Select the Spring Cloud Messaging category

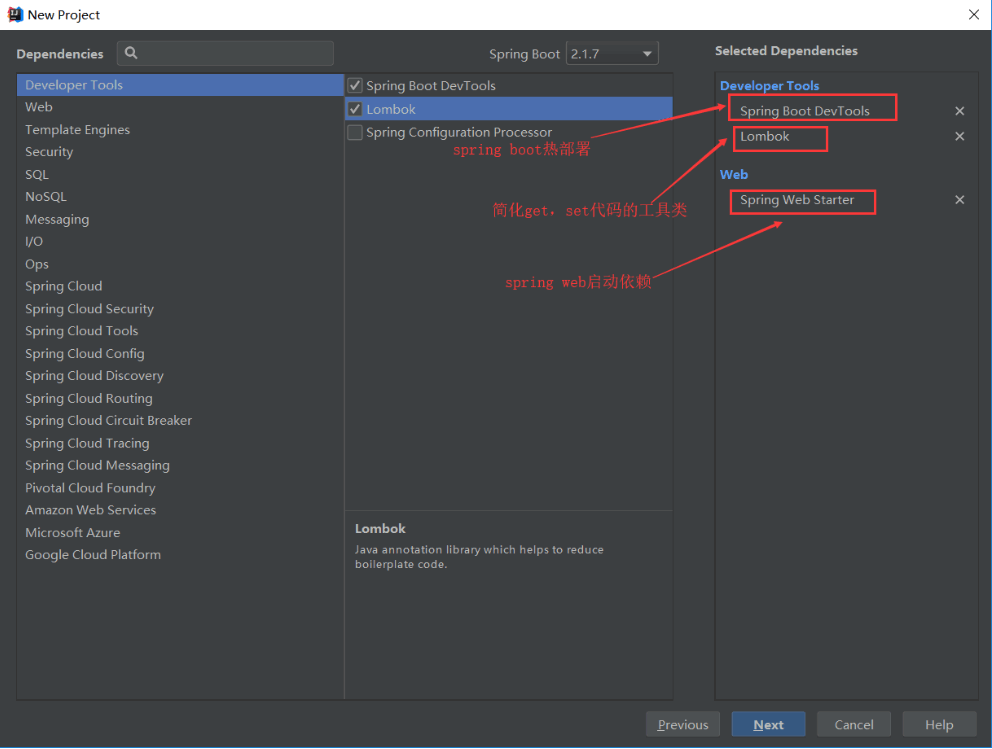(x=180, y=466)
